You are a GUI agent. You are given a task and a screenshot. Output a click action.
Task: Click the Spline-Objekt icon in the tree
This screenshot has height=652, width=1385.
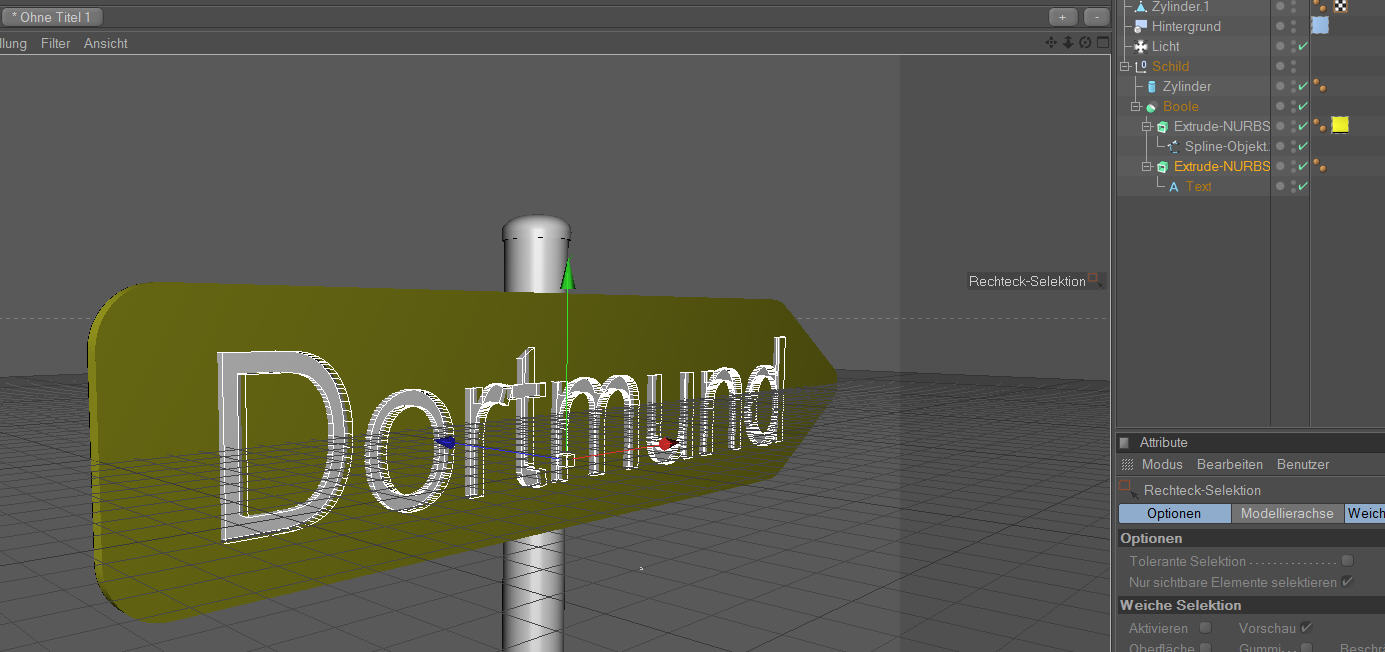point(1173,146)
